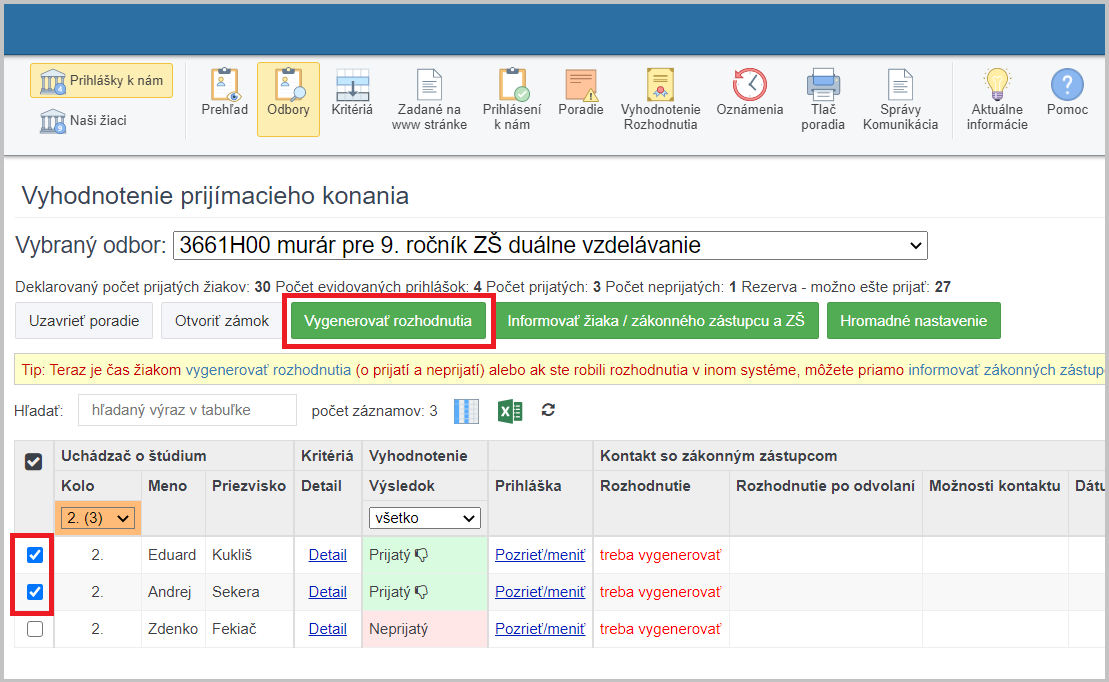
Task: Open Detail link for Andrej Sekera
Action: pyautogui.click(x=327, y=592)
